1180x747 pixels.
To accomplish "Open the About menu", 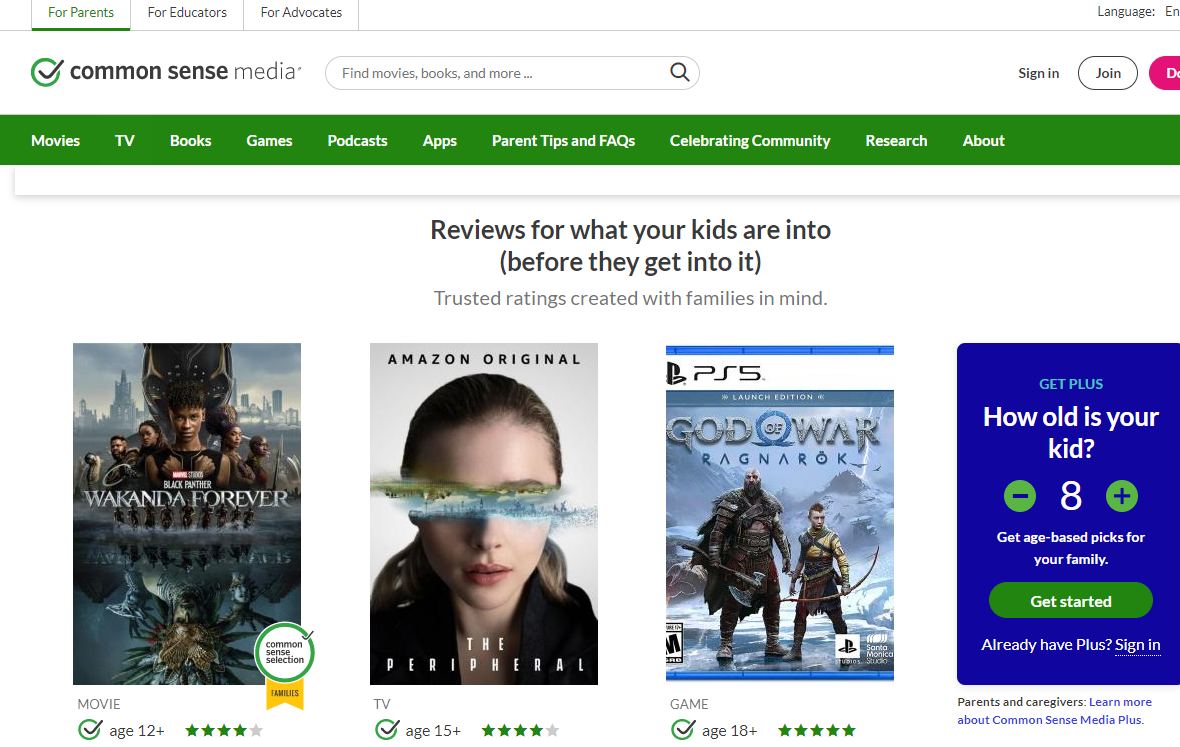I will coord(984,141).
